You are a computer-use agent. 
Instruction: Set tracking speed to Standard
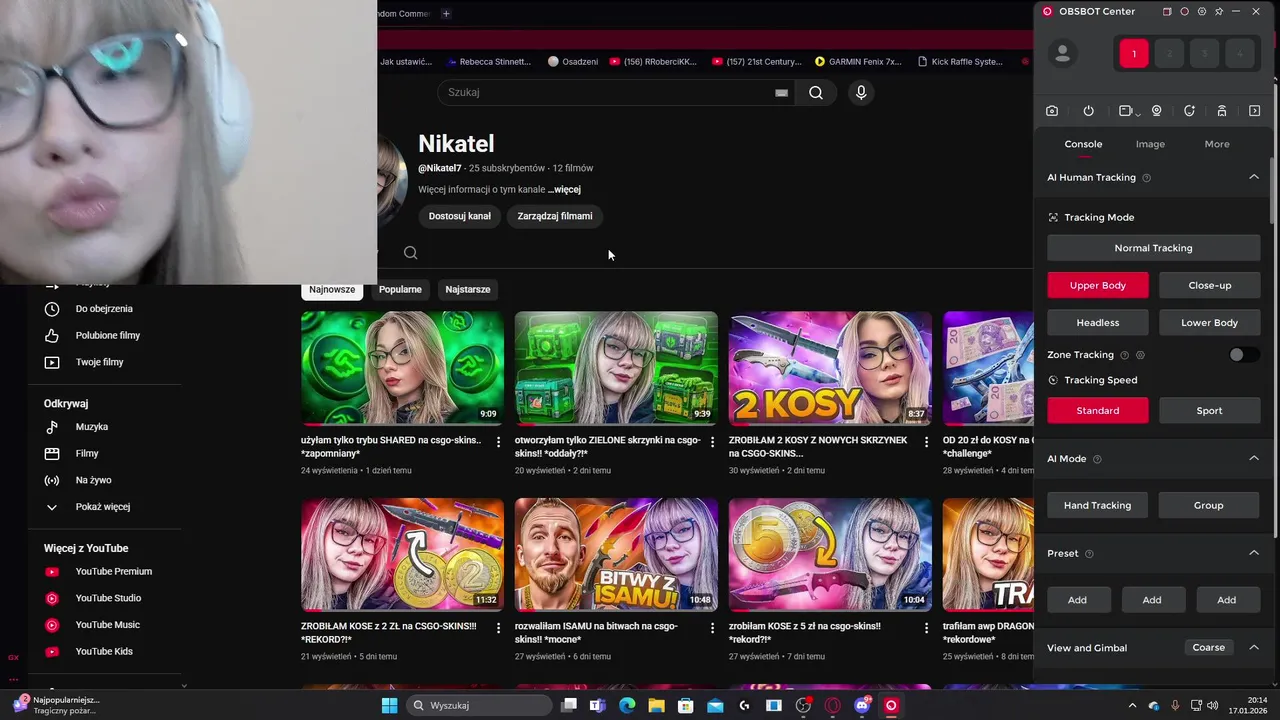click(1098, 410)
